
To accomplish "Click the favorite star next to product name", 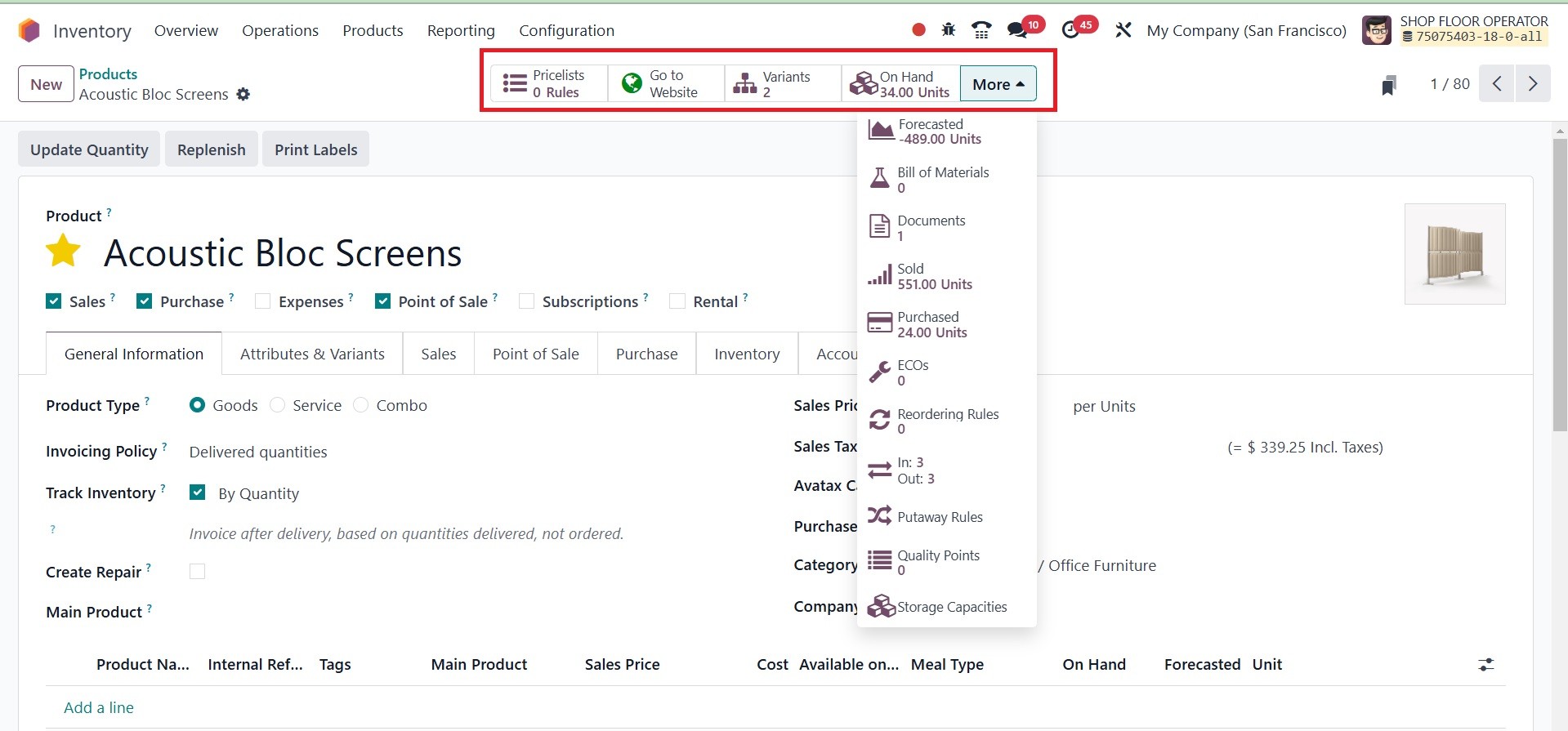I will pyautogui.click(x=63, y=252).
